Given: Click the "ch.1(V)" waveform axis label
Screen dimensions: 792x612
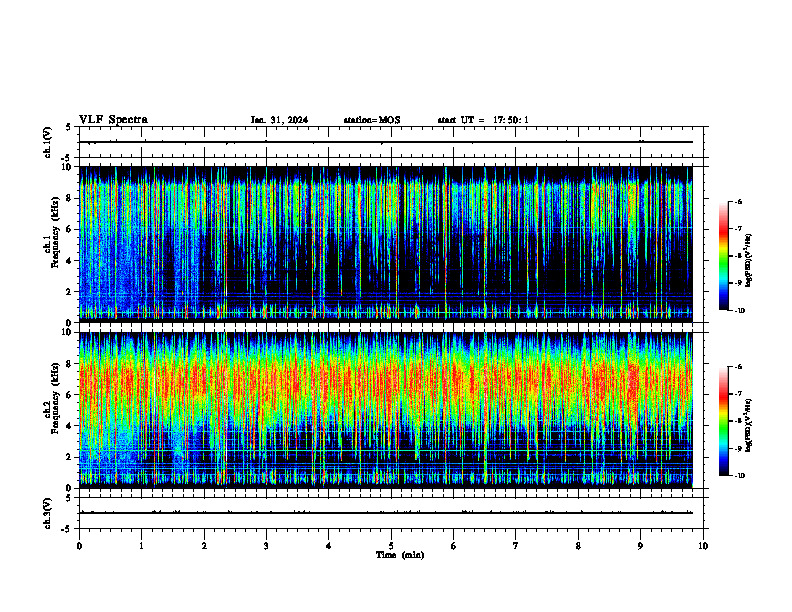Looking at the screenshot, I should click(48, 142).
